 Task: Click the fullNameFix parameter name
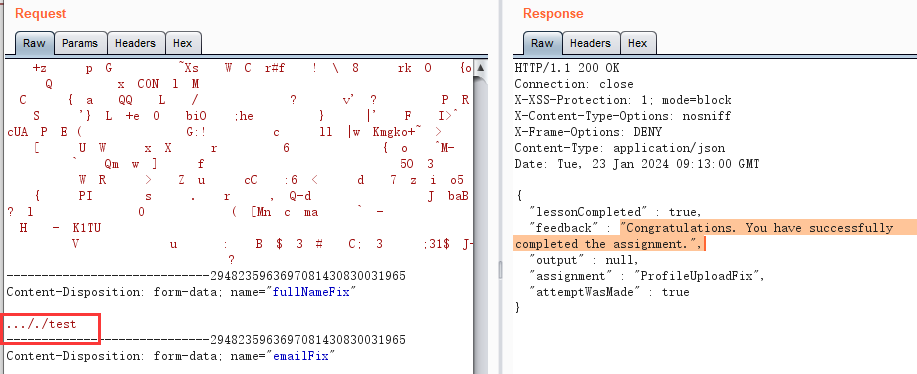[311, 292]
